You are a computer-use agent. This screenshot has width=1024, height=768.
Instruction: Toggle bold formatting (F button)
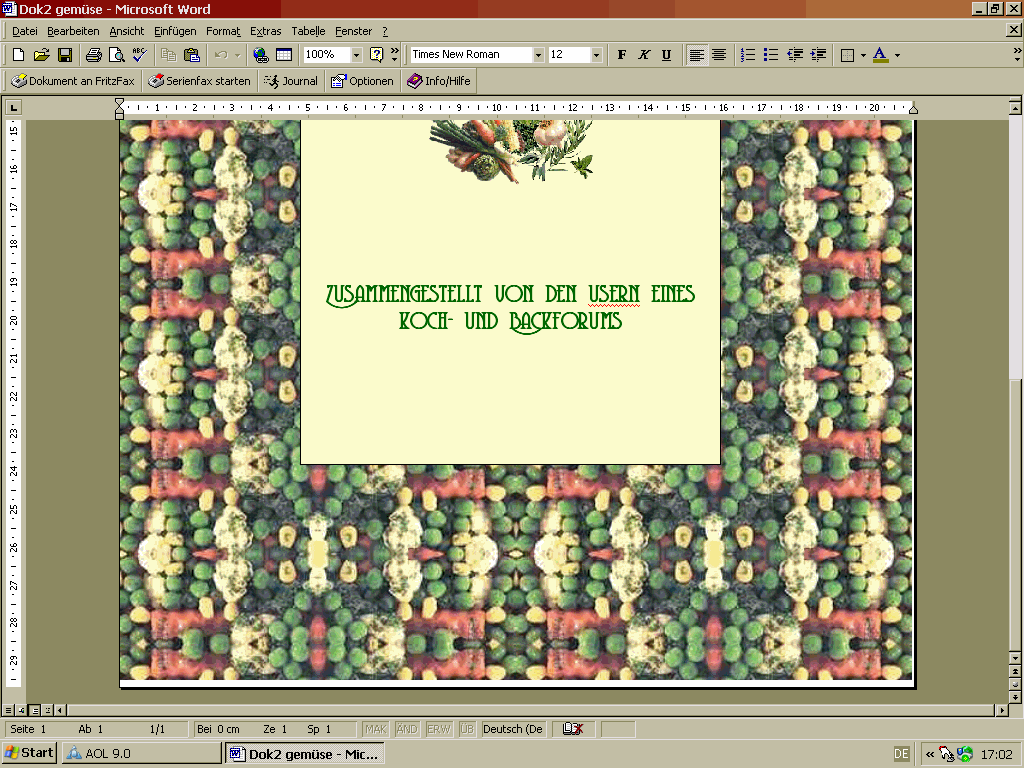[622, 55]
